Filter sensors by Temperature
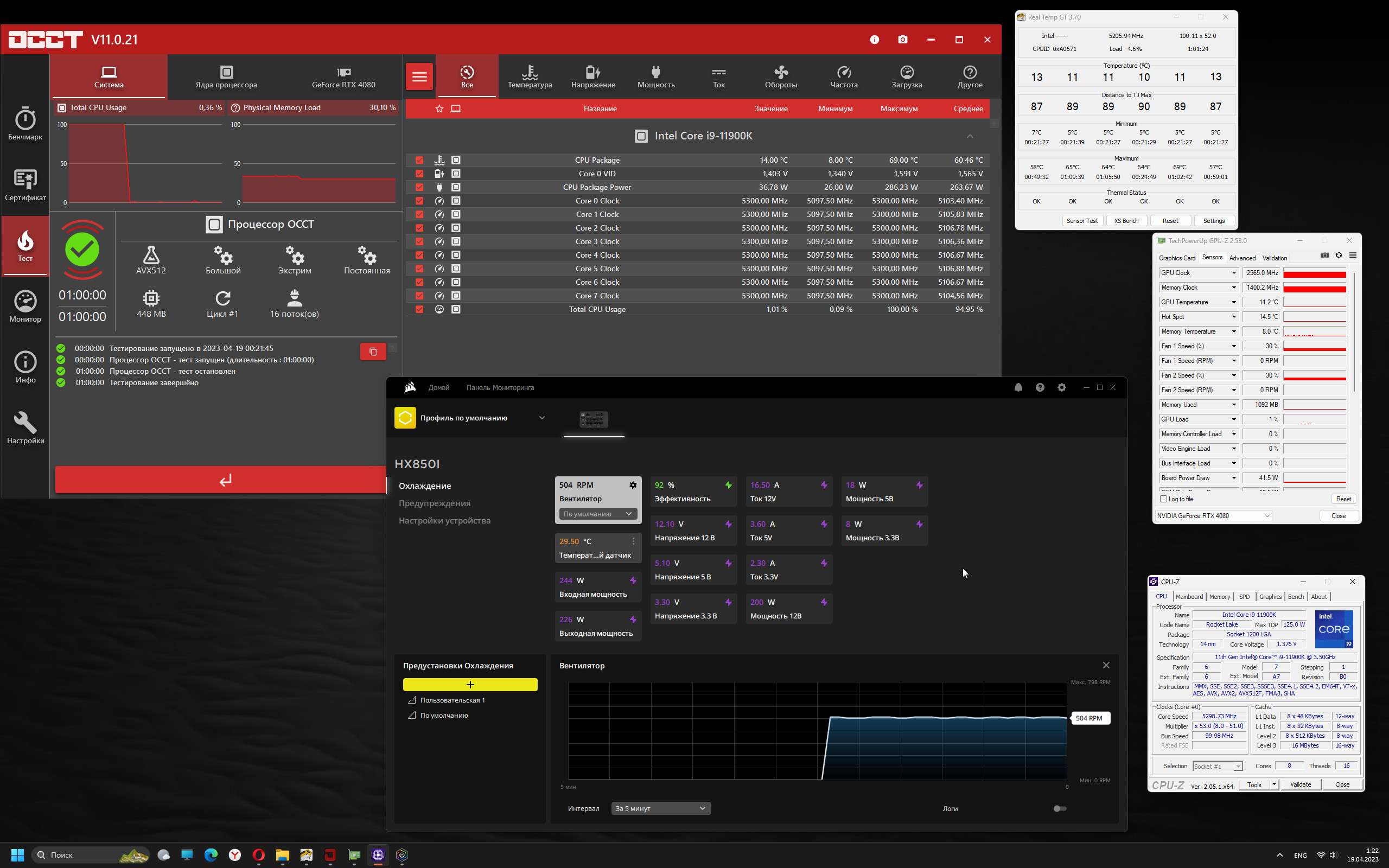 pyautogui.click(x=530, y=76)
